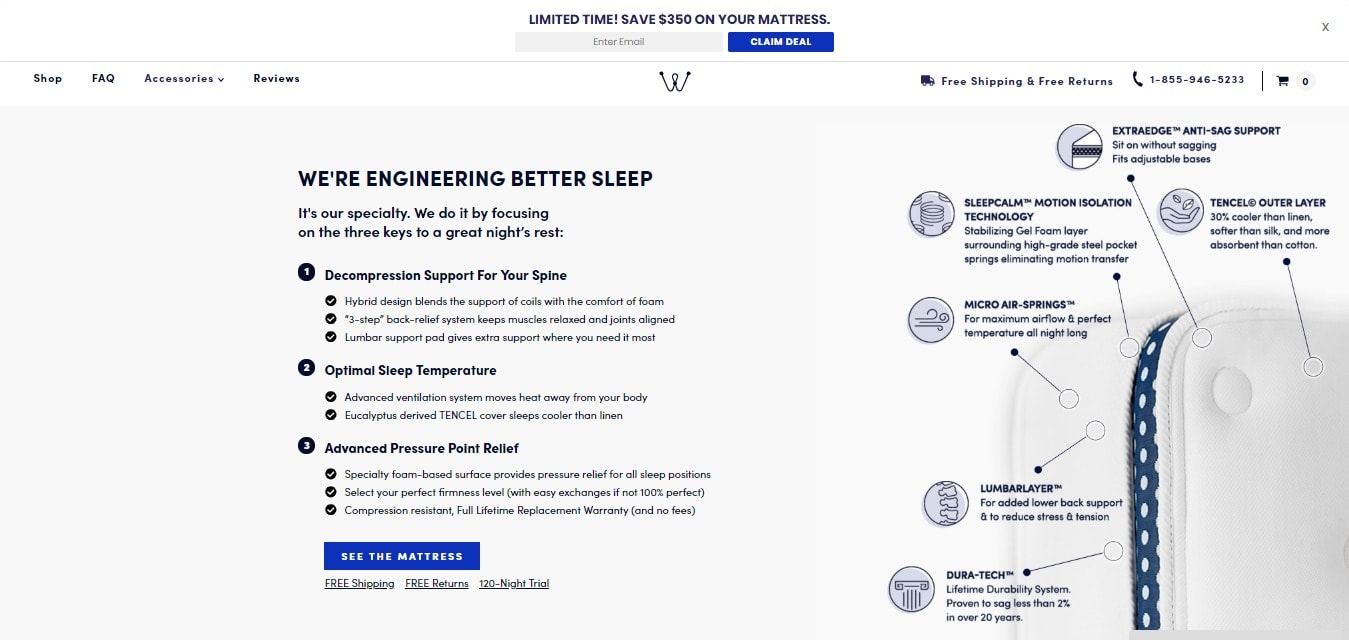The image size is (1349, 640).
Task: Open the FREE Returns link
Action: (x=437, y=583)
